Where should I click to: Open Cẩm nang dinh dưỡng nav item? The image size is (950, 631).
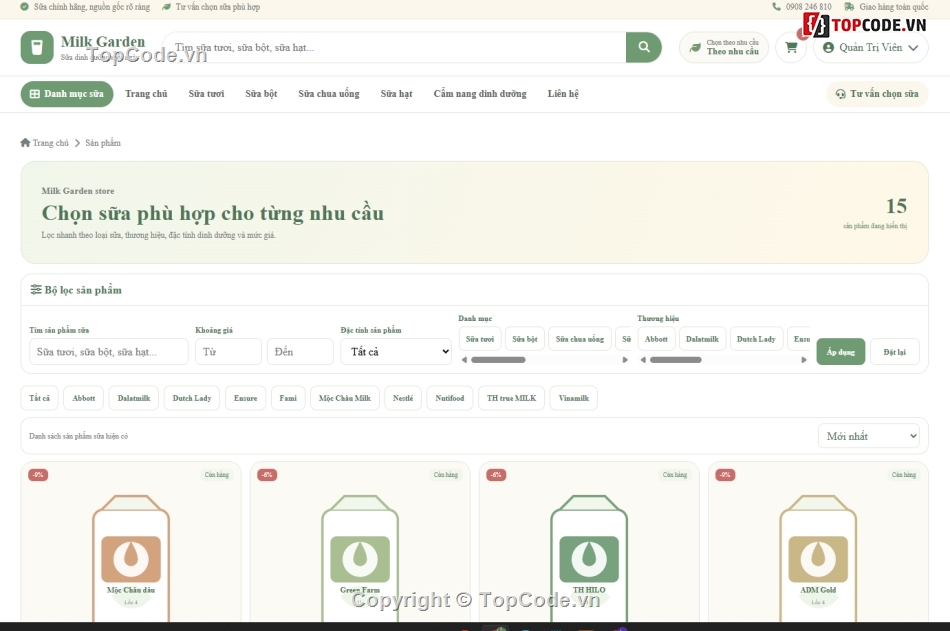(480, 94)
